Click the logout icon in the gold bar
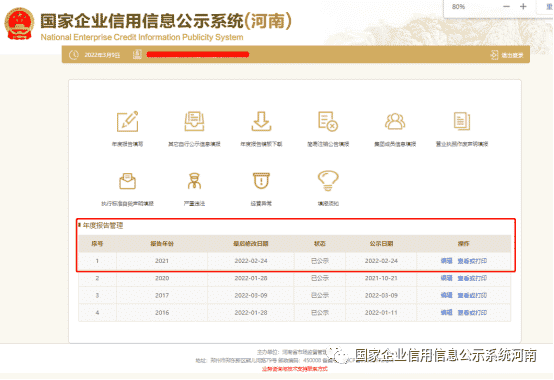This screenshot has width=554, height=380. point(494,55)
